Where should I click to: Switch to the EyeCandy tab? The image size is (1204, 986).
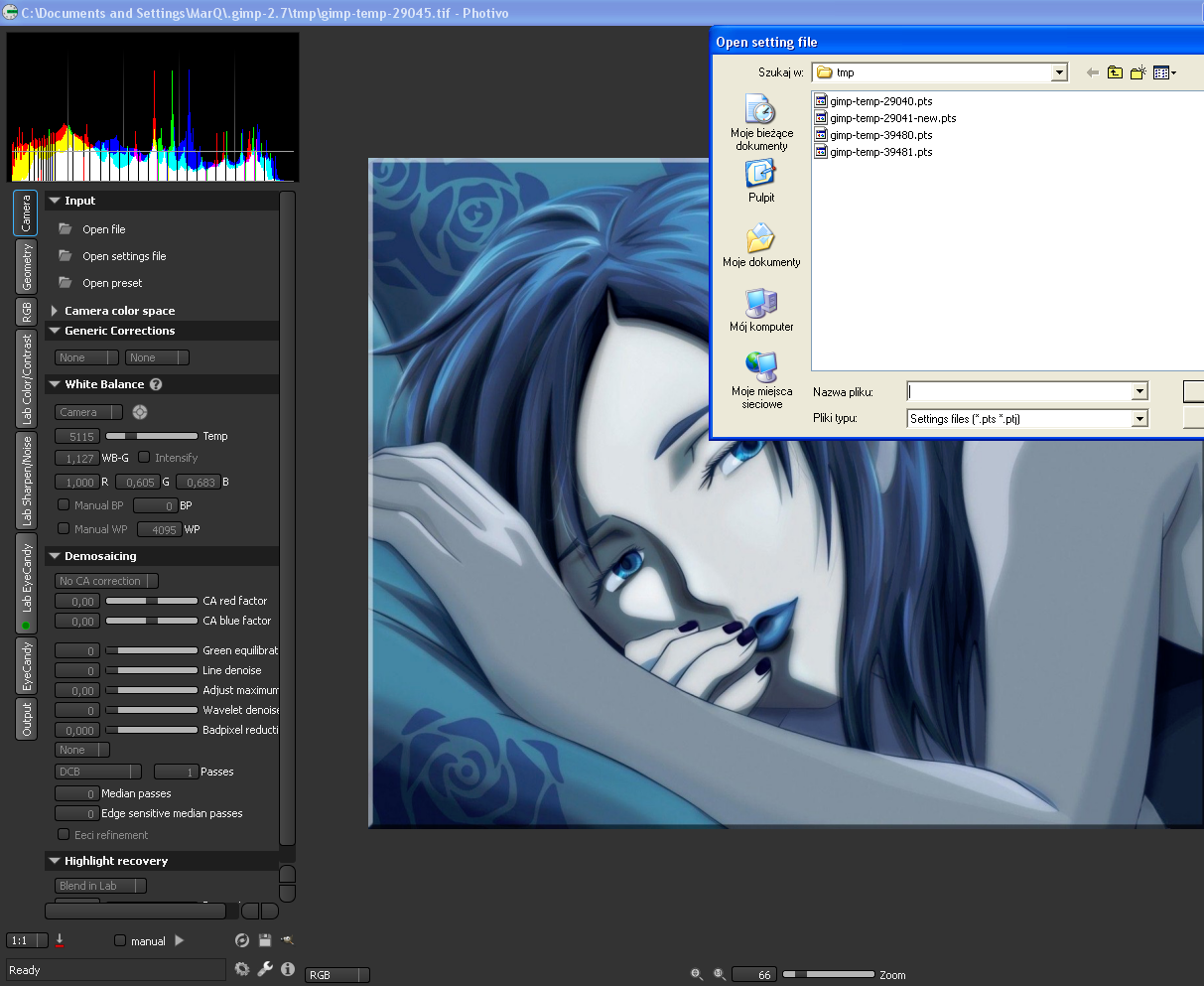pos(26,665)
